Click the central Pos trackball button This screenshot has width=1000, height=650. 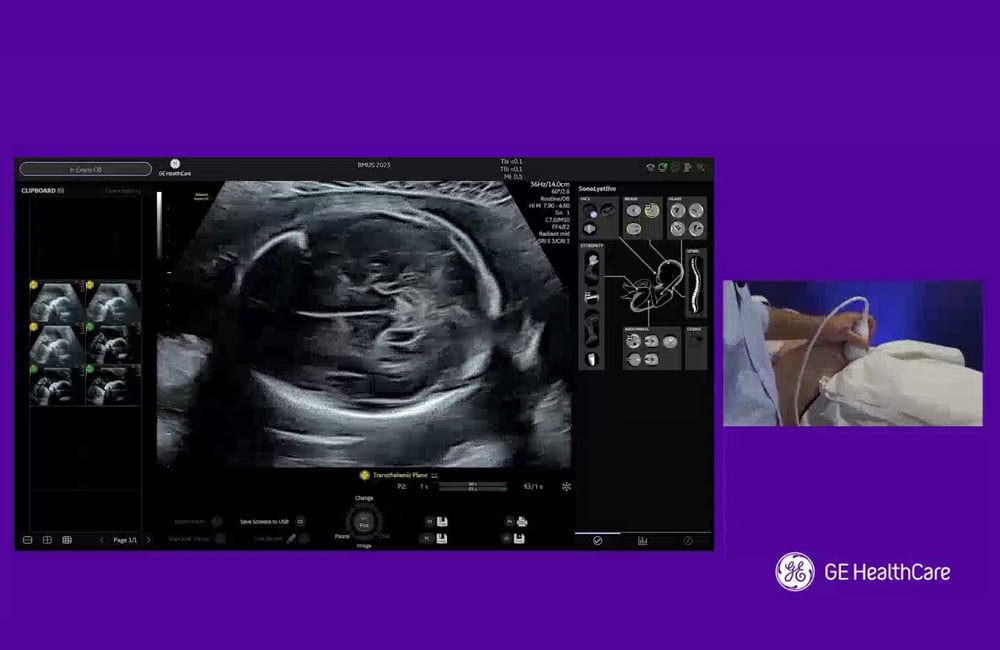(364, 522)
